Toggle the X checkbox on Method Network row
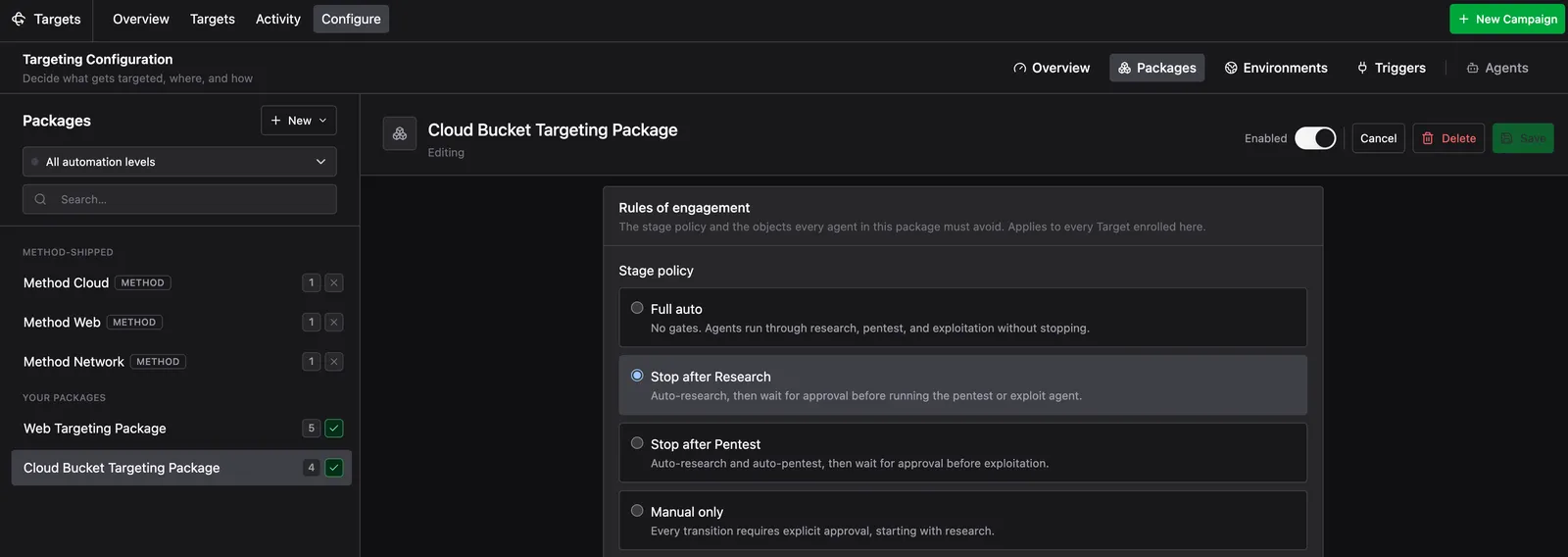Image resolution: width=1568 pixels, height=557 pixels. [334, 362]
